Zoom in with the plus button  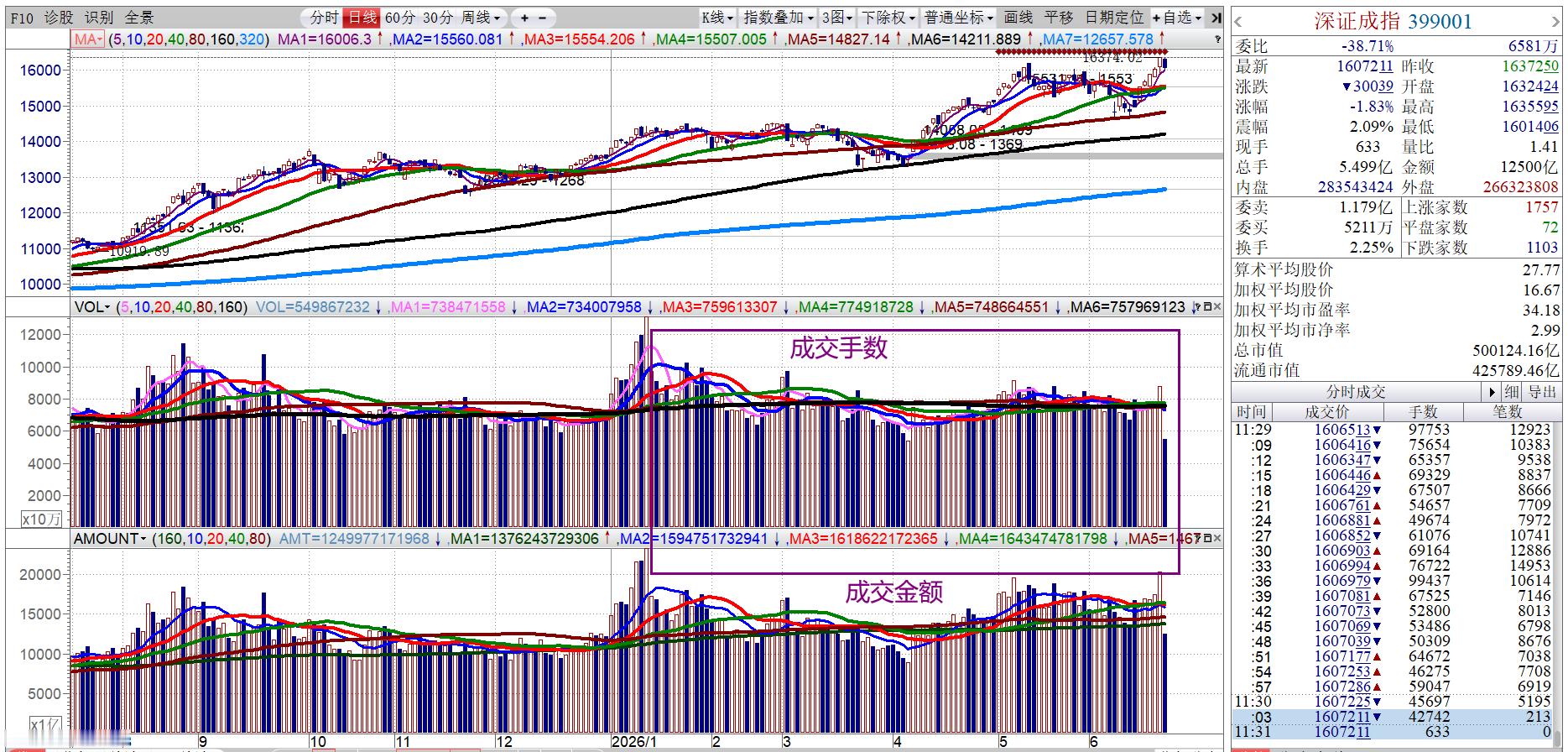[x=525, y=17]
